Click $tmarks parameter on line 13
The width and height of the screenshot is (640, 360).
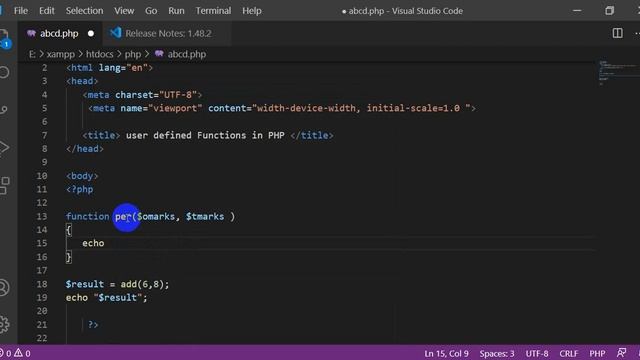point(205,216)
